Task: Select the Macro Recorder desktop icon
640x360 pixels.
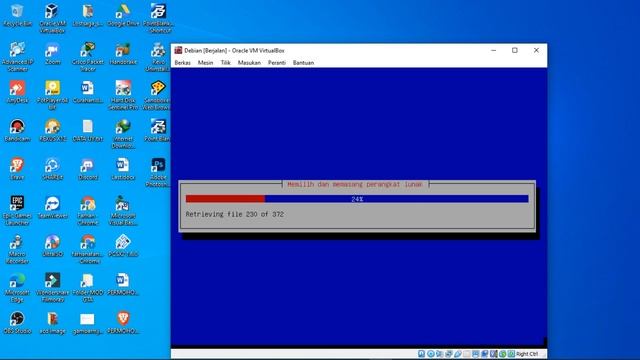Action: point(17,249)
